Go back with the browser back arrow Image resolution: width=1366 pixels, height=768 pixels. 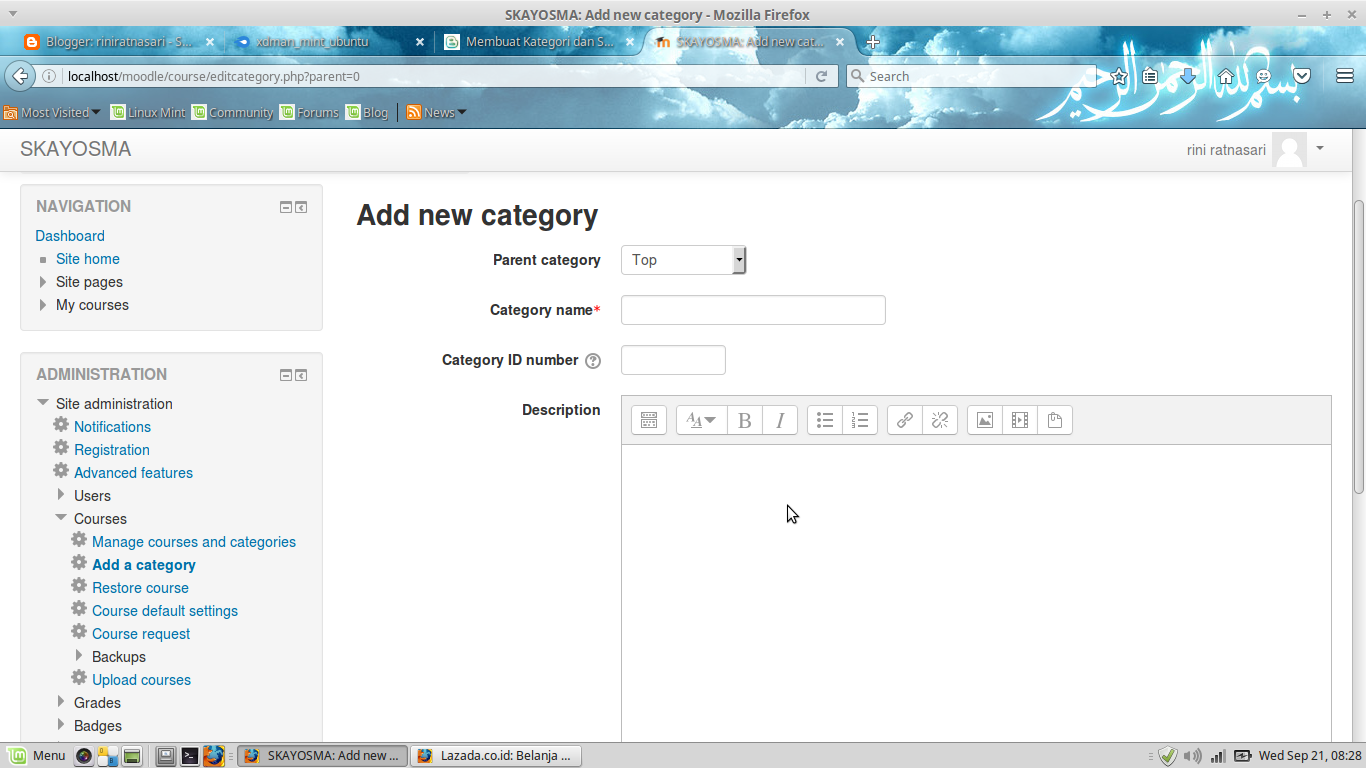point(19,76)
